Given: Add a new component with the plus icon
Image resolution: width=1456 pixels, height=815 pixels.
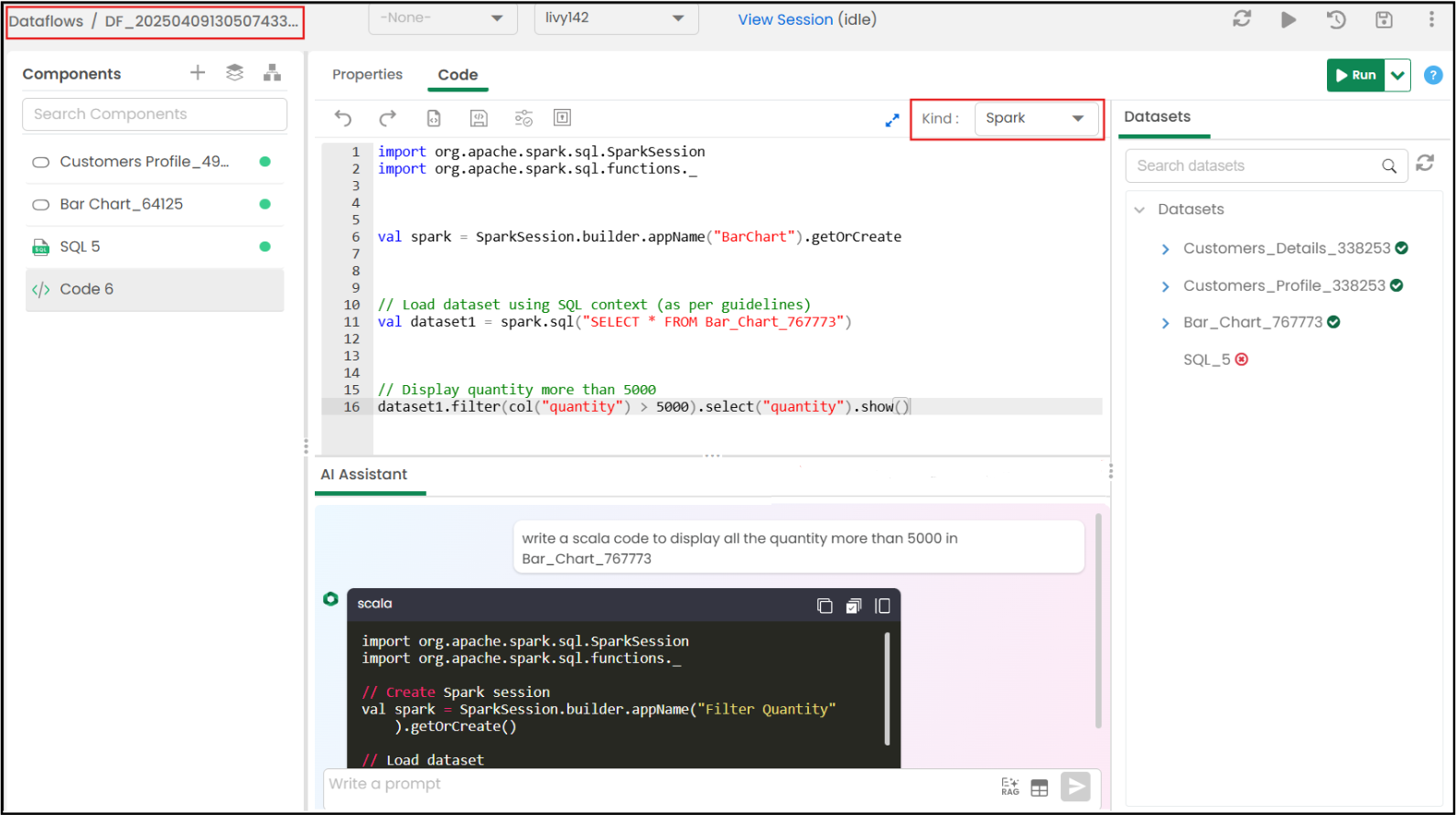Looking at the screenshot, I should 198,72.
